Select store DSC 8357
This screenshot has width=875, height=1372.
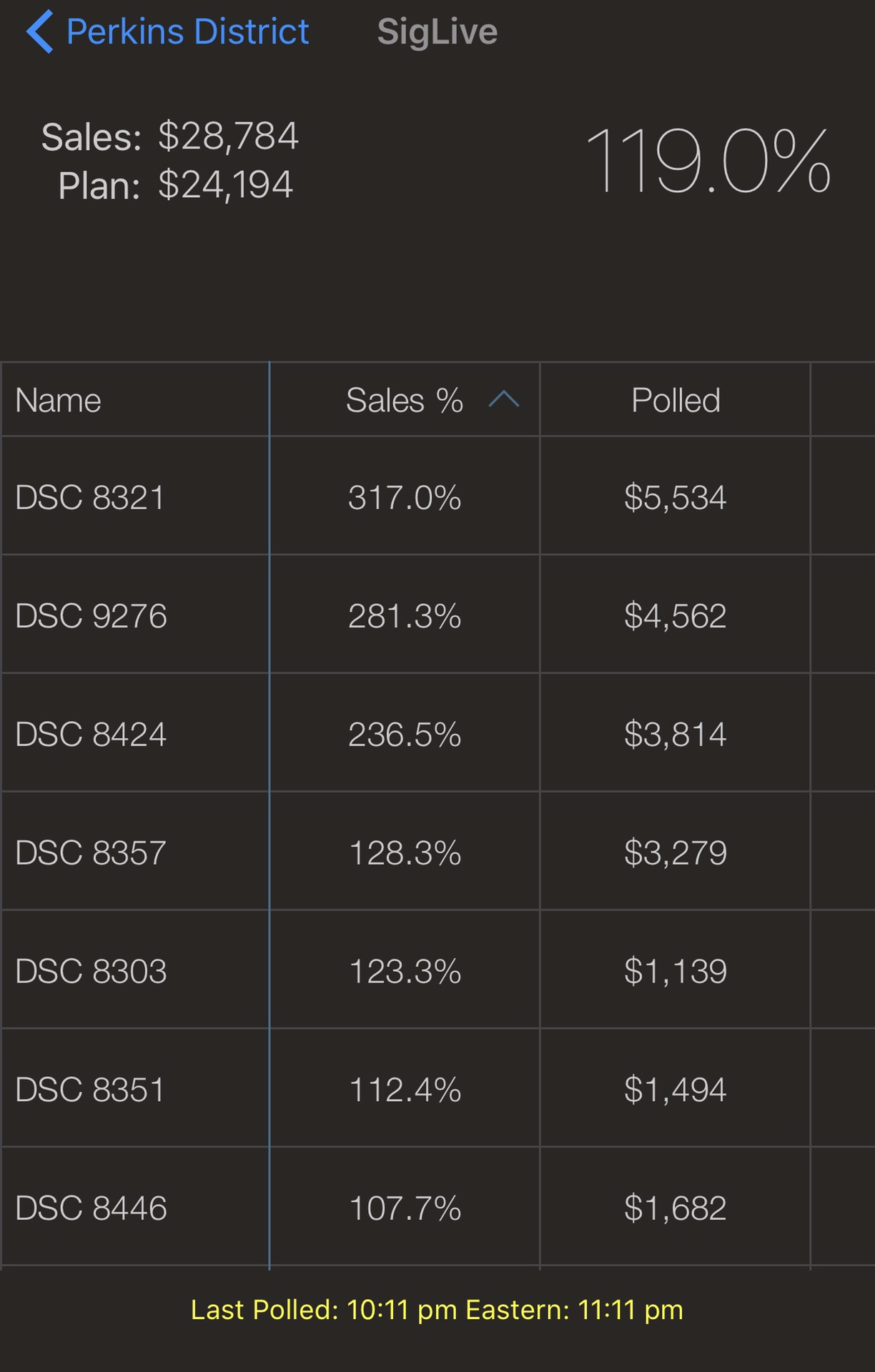[x=91, y=853]
